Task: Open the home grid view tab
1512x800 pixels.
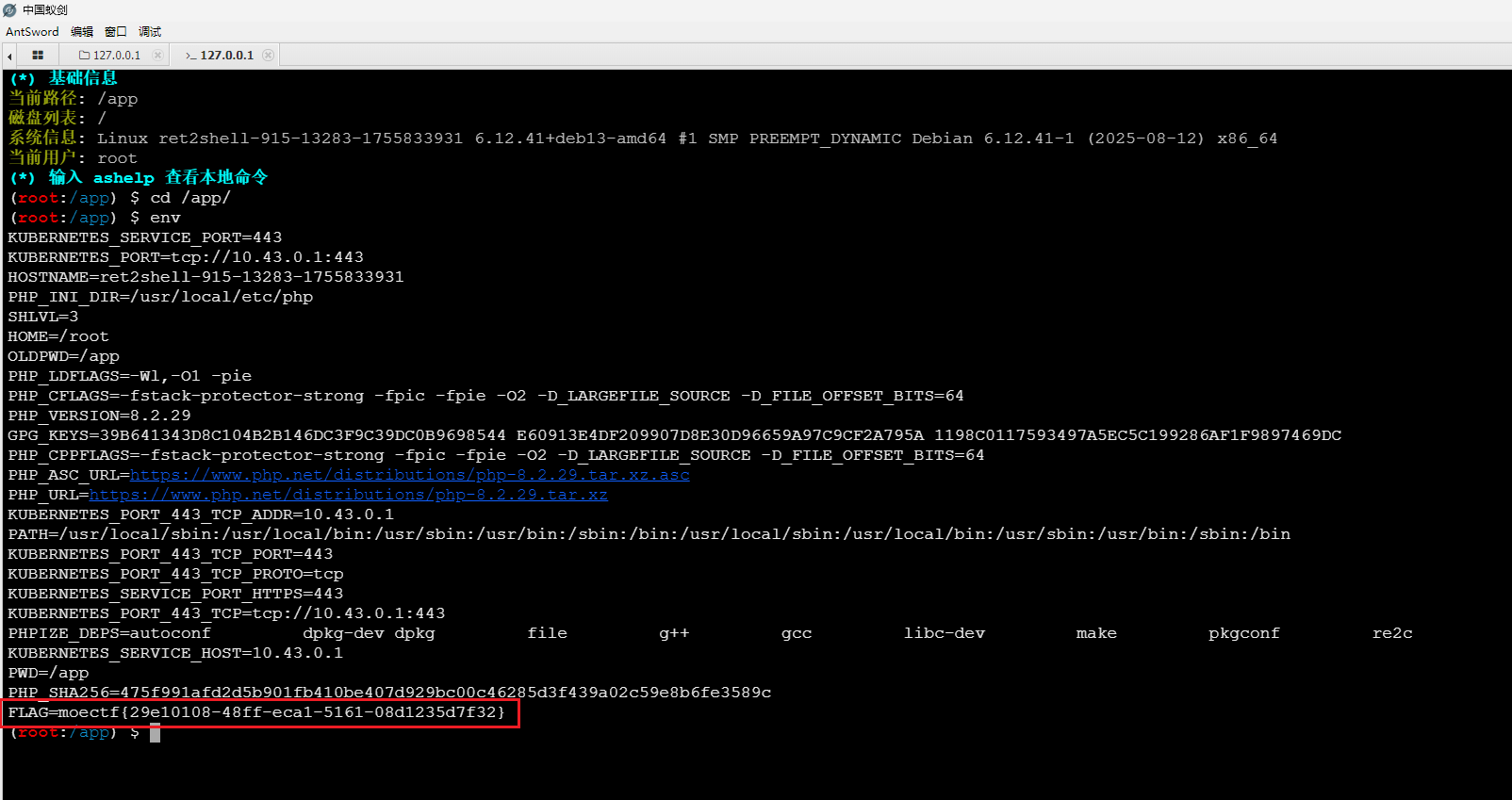Action: click(38, 56)
